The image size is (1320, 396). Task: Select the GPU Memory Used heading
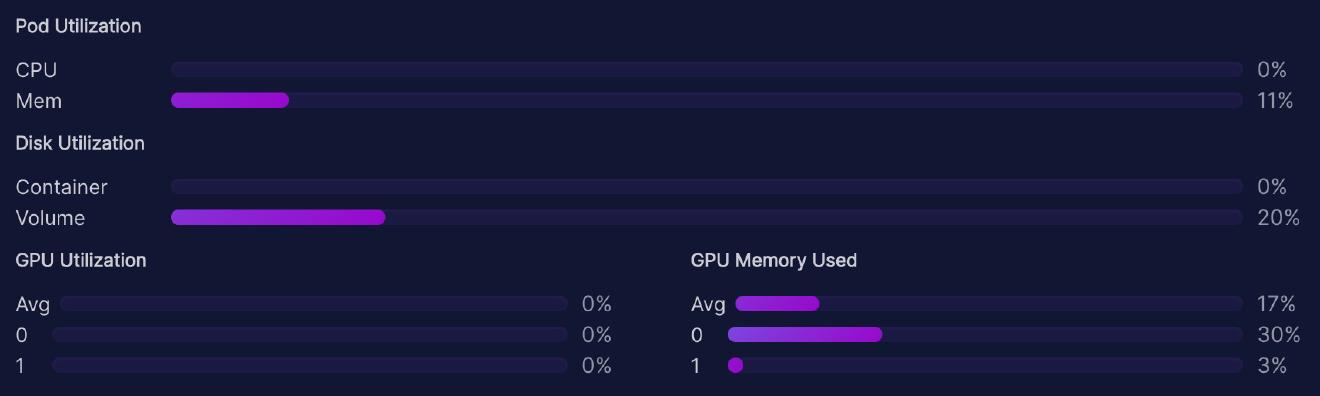pos(774,260)
